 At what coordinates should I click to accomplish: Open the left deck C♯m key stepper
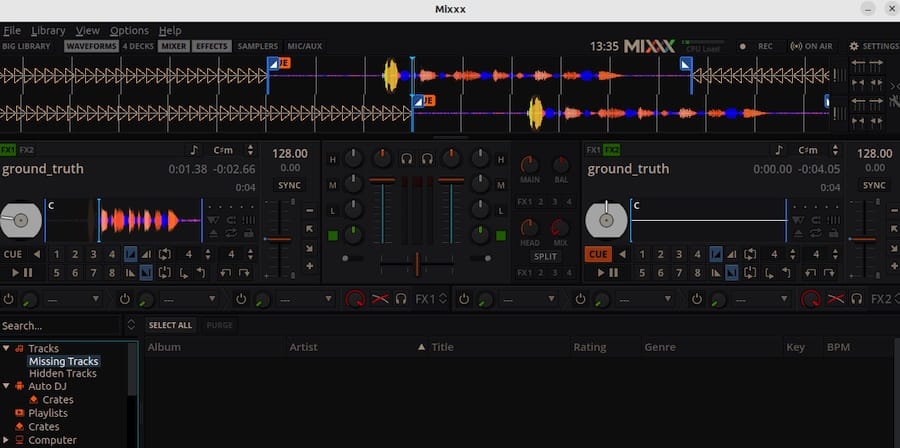pos(250,150)
